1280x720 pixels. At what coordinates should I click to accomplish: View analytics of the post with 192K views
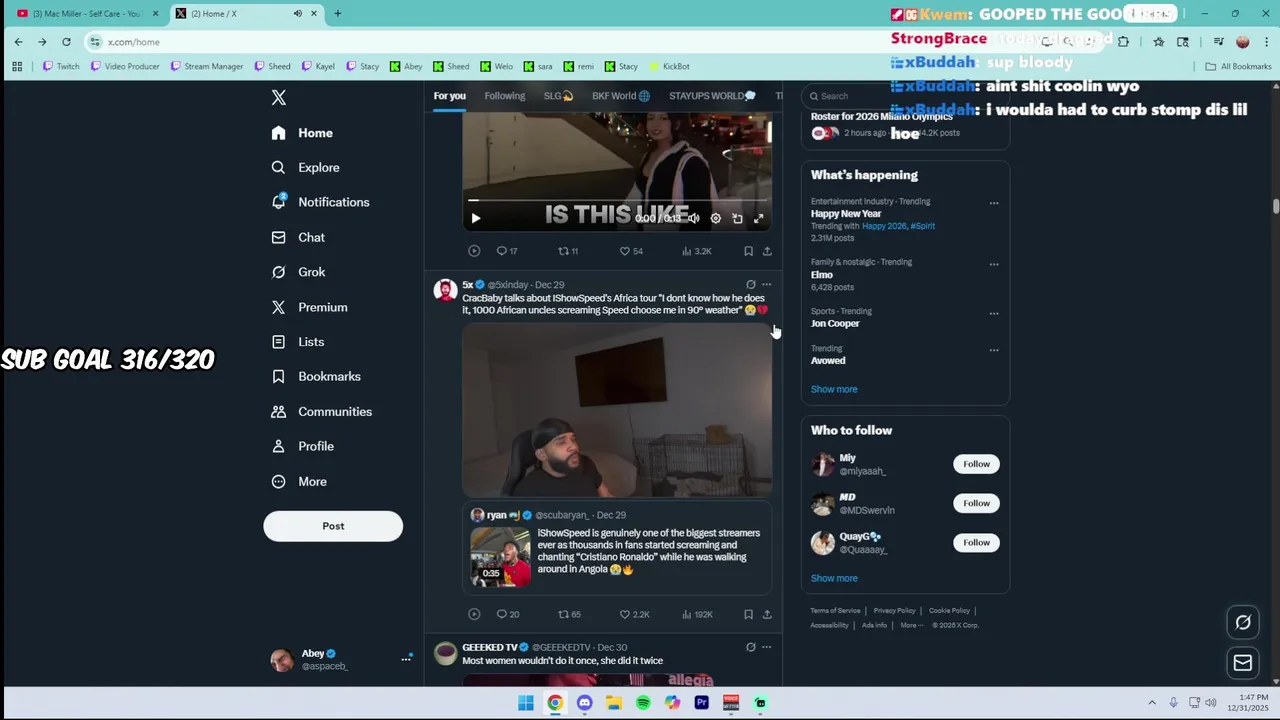coord(697,614)
